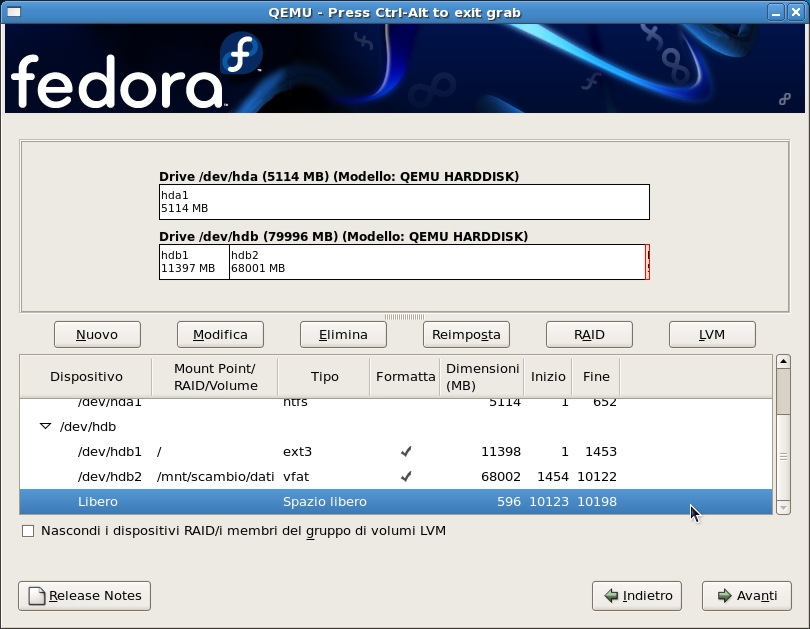Screen dimensions: 810x629
Task: Collapse the /dev/hdb tree node
Action: coord(45,427)
